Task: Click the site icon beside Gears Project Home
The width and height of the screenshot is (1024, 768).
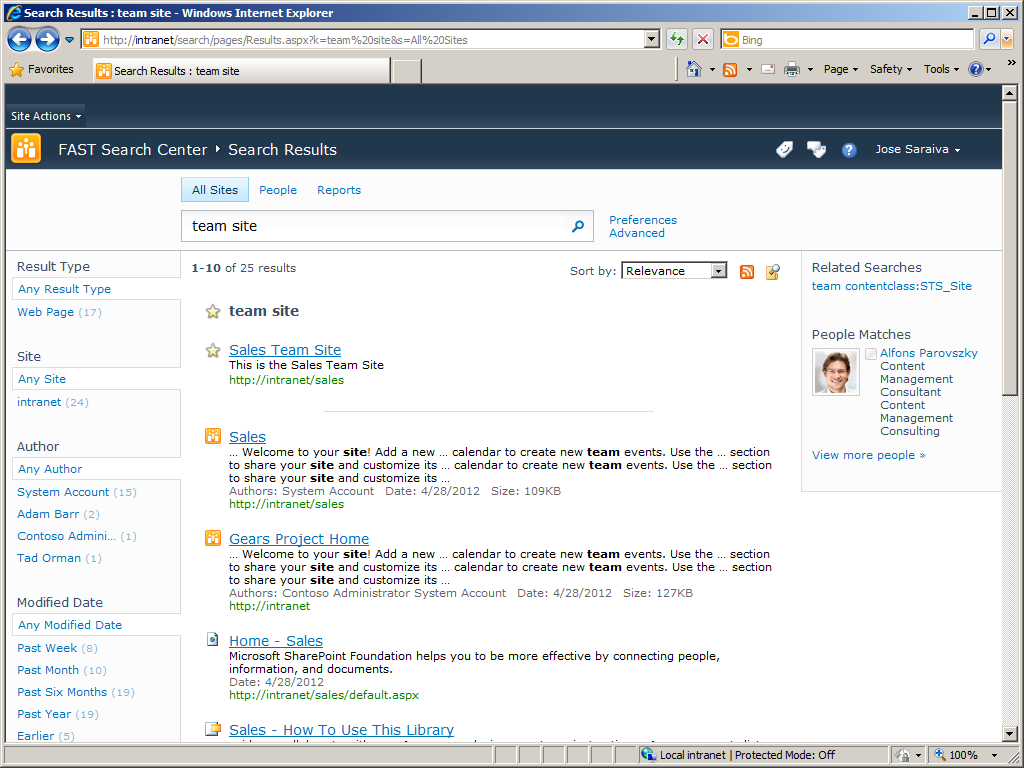Action: (x=213, y=537)
